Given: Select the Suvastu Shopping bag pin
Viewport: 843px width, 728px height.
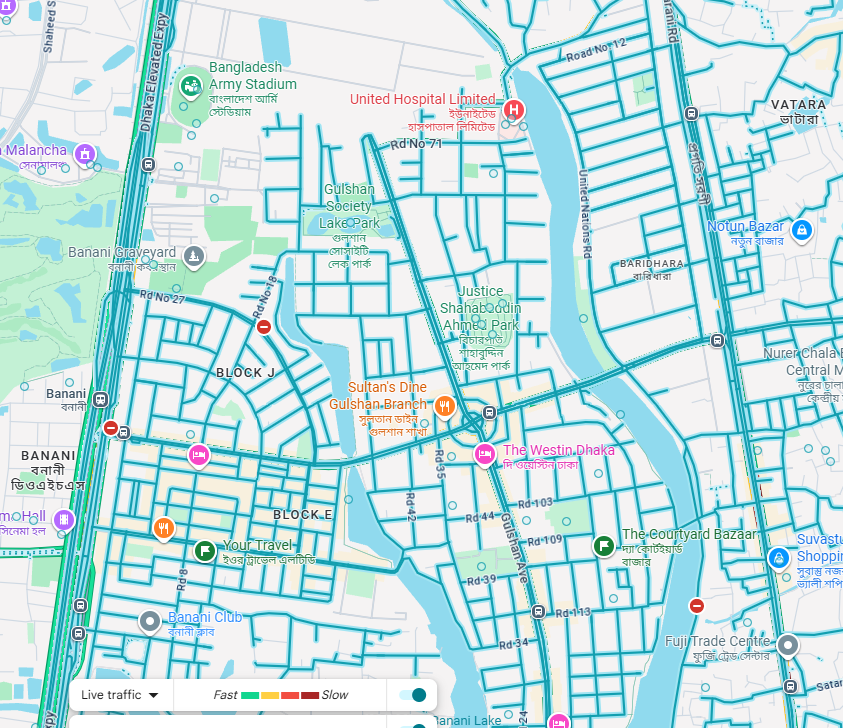Looking at the screenshot, I should [778, 559].
